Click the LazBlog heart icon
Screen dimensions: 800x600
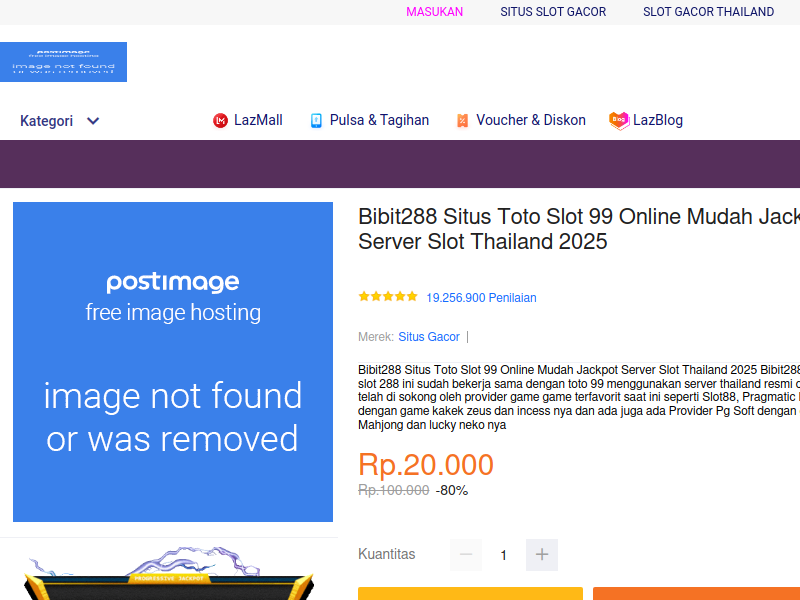pyautogui.click(x=619, y=120)
